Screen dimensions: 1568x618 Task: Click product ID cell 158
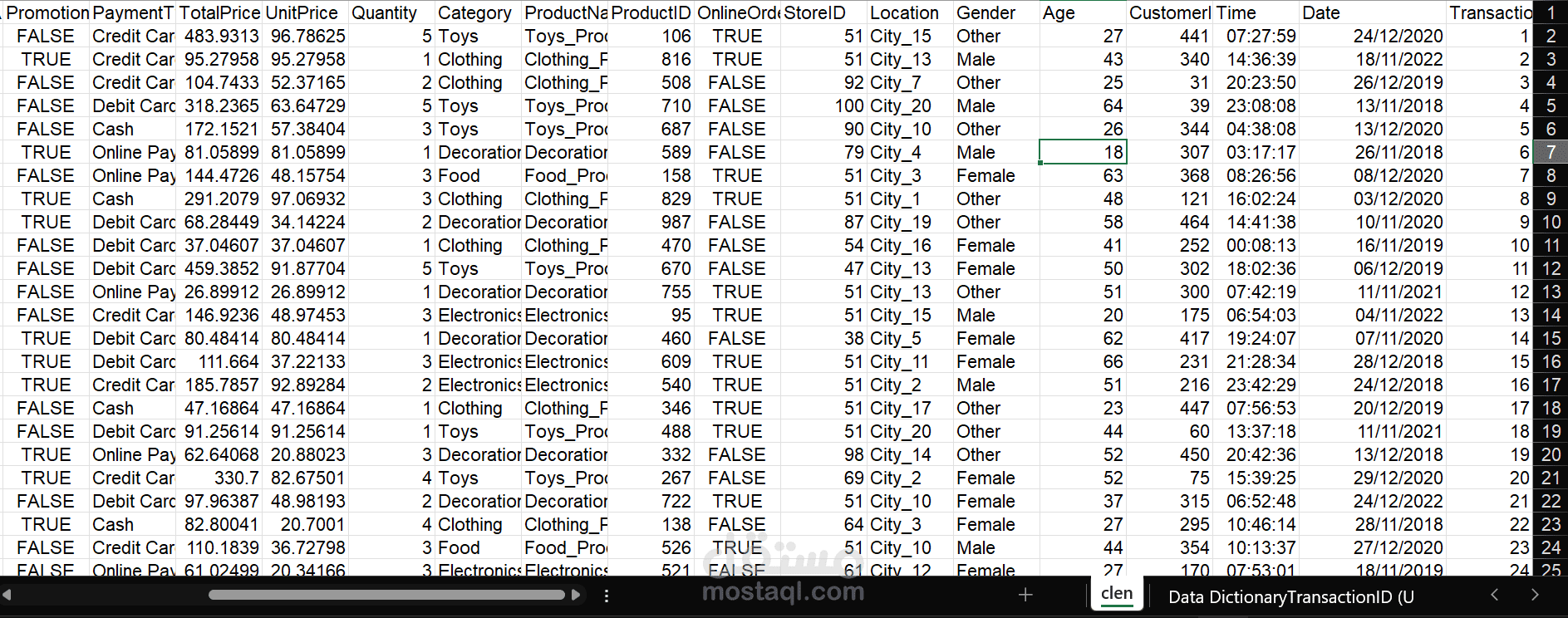tap(651, 176)
